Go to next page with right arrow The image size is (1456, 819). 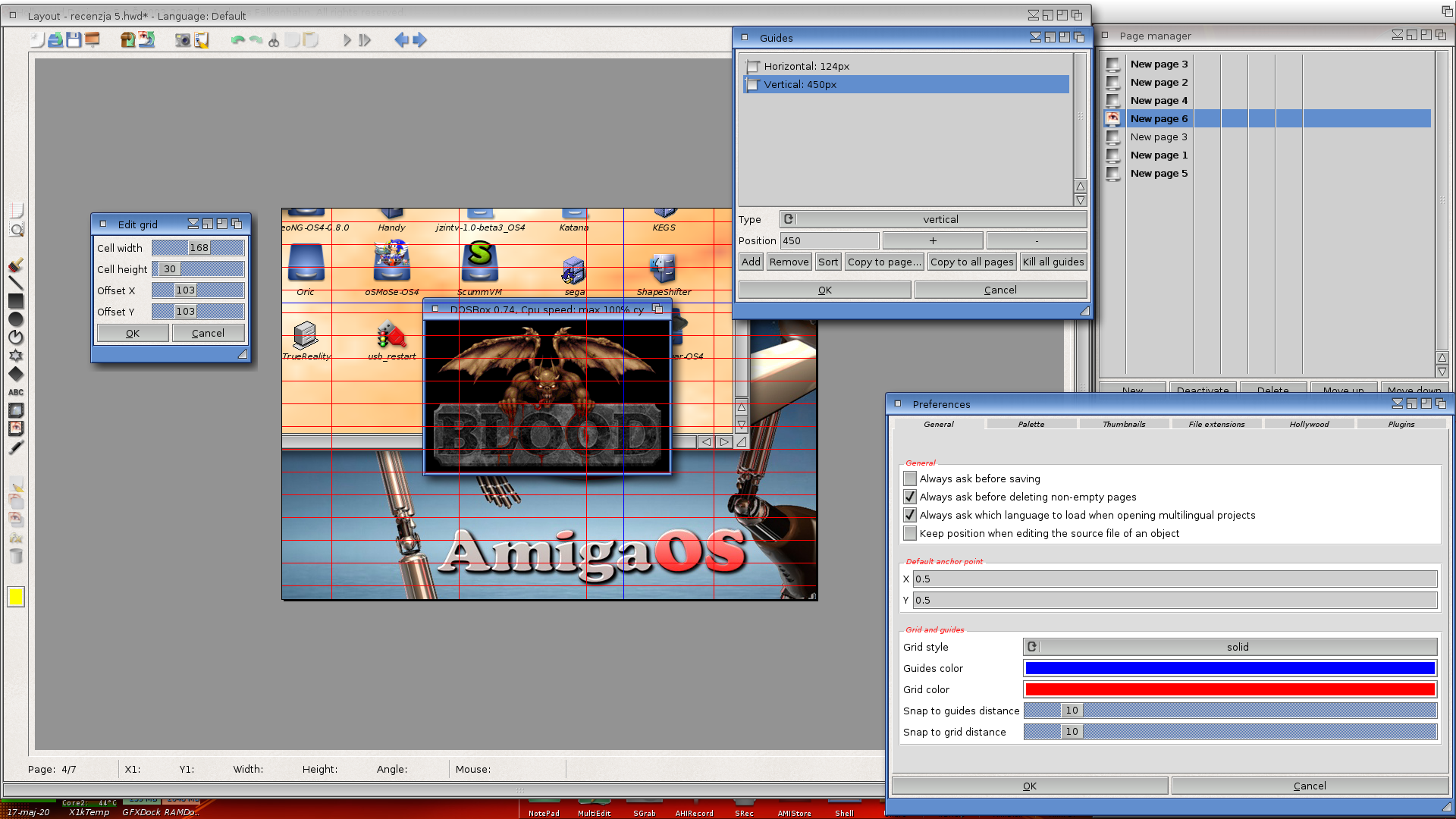[x=419, y=39]
